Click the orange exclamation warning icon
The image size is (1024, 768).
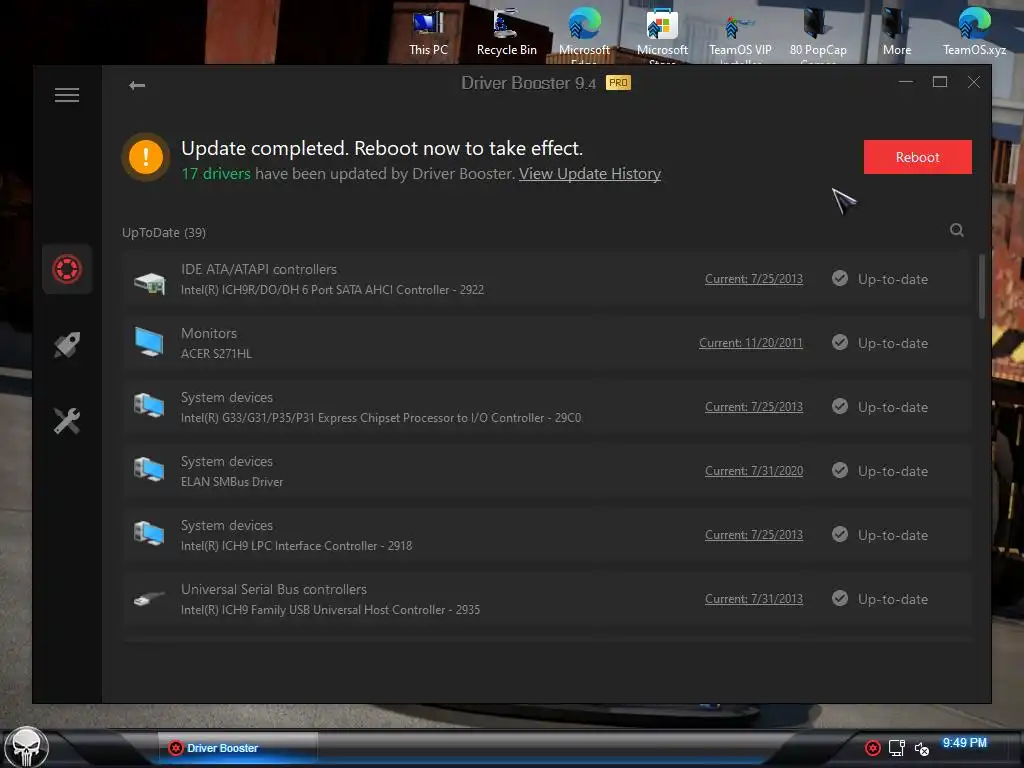[146, 157]
